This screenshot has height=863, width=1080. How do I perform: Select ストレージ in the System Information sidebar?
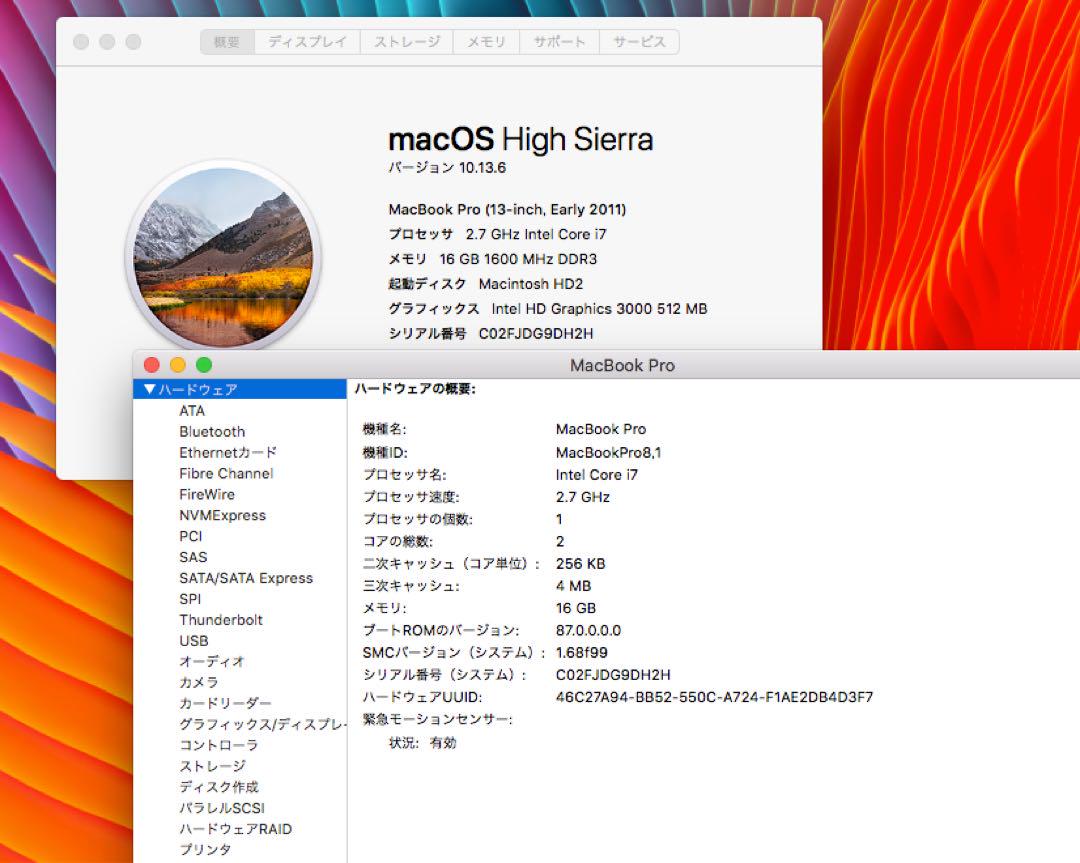pyautogui.click(x=212, y=766)
